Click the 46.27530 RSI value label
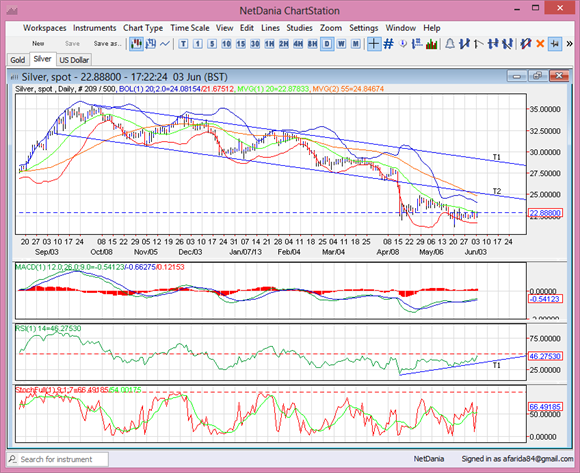 pyautogui.click(x=546, y=356)
